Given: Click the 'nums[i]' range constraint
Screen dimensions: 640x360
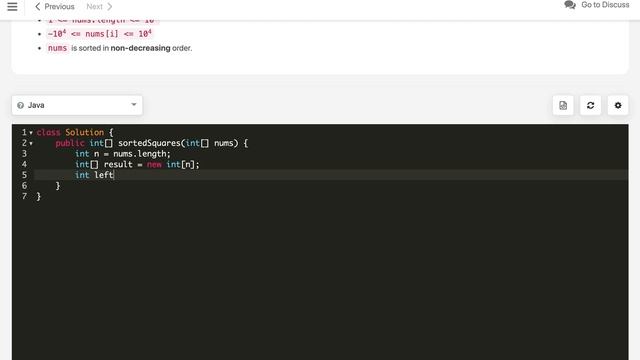Looking at the screenshot, I should click(x=100, y=33).
